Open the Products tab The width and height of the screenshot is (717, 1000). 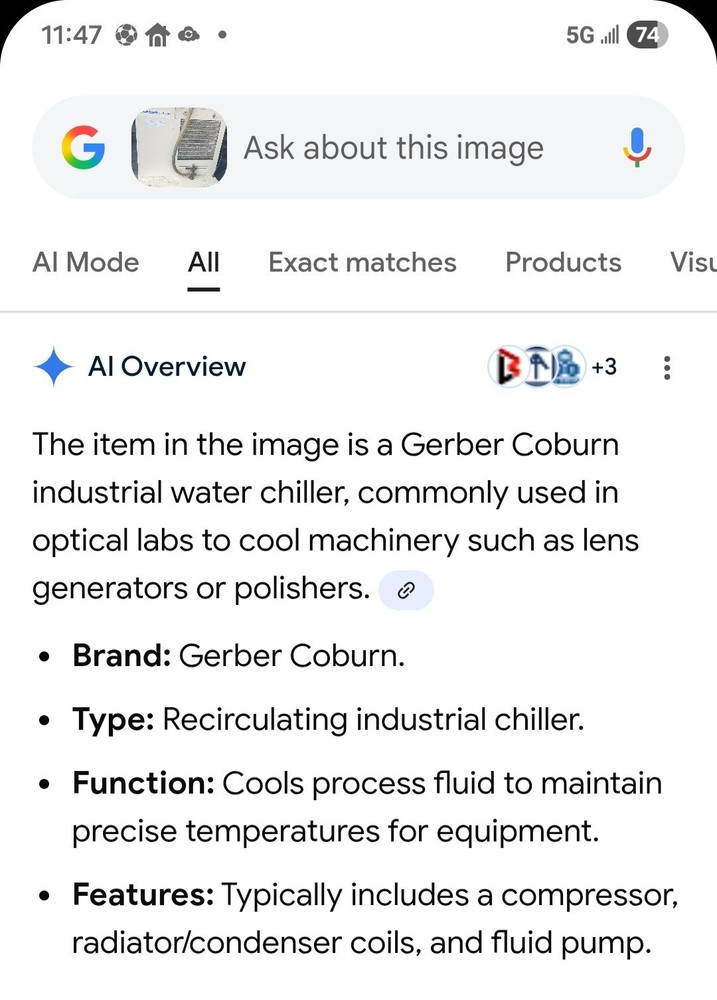(x=563, y=262)
